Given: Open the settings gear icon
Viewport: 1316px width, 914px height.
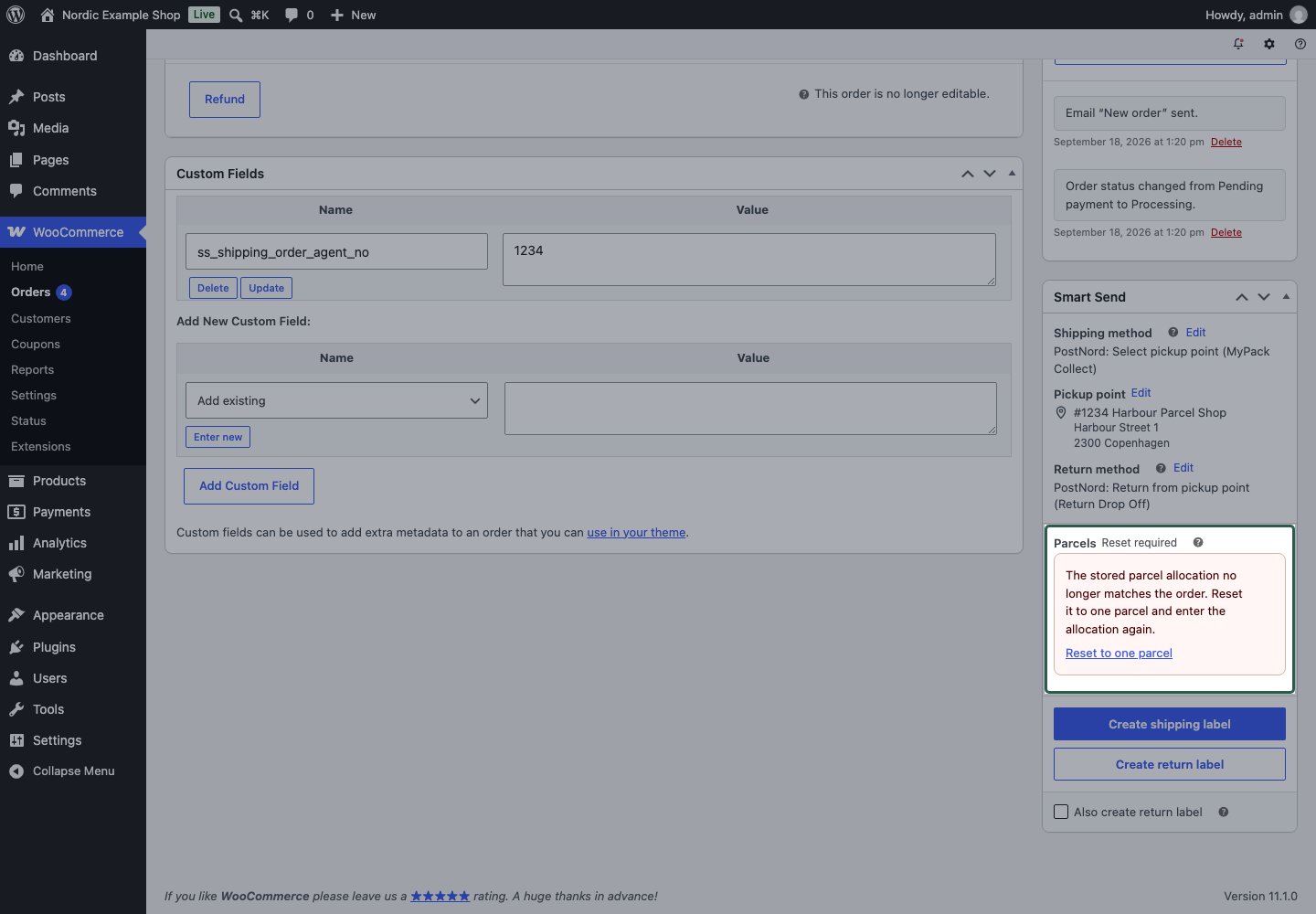Looking at the screenshot, I should click(x=1269, y=44).
